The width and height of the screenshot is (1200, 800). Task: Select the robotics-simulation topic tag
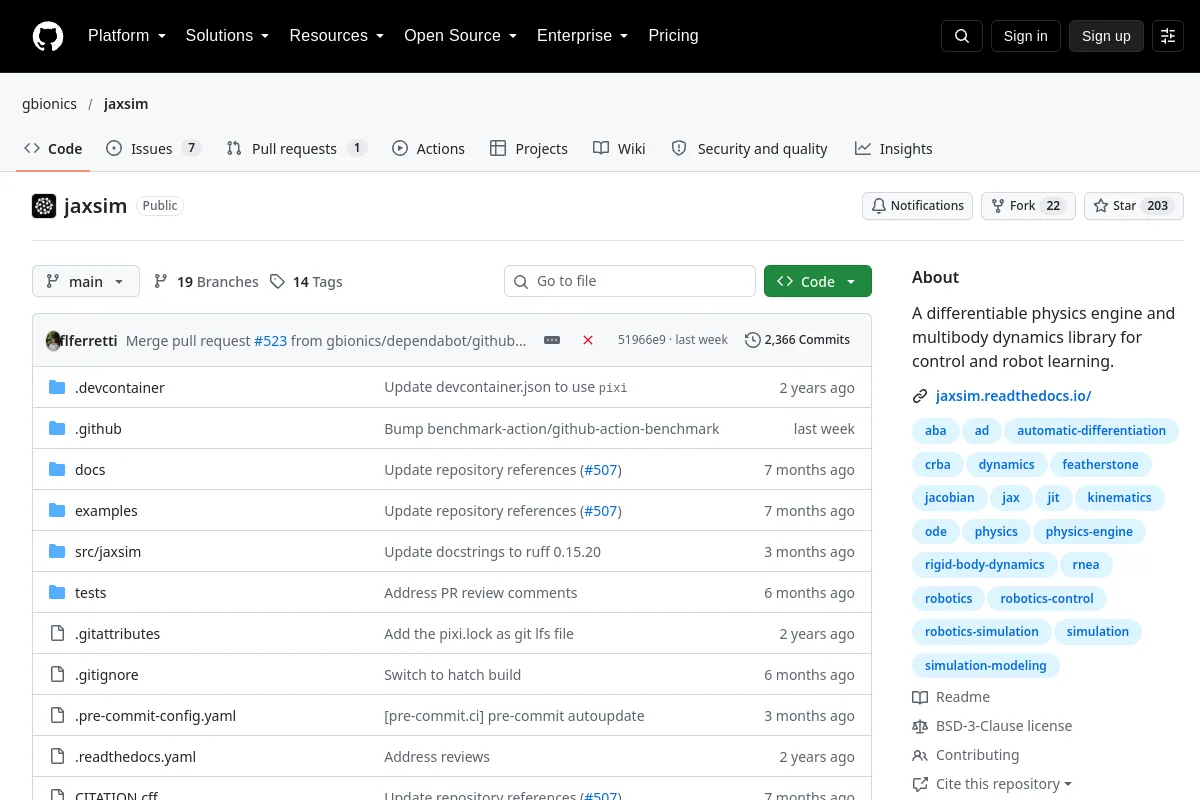pos(981,632)
